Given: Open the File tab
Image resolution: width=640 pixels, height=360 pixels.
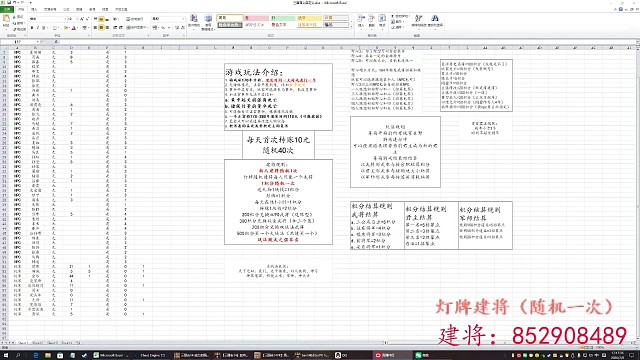Looking at the screenshot, I should pos(7,9).
